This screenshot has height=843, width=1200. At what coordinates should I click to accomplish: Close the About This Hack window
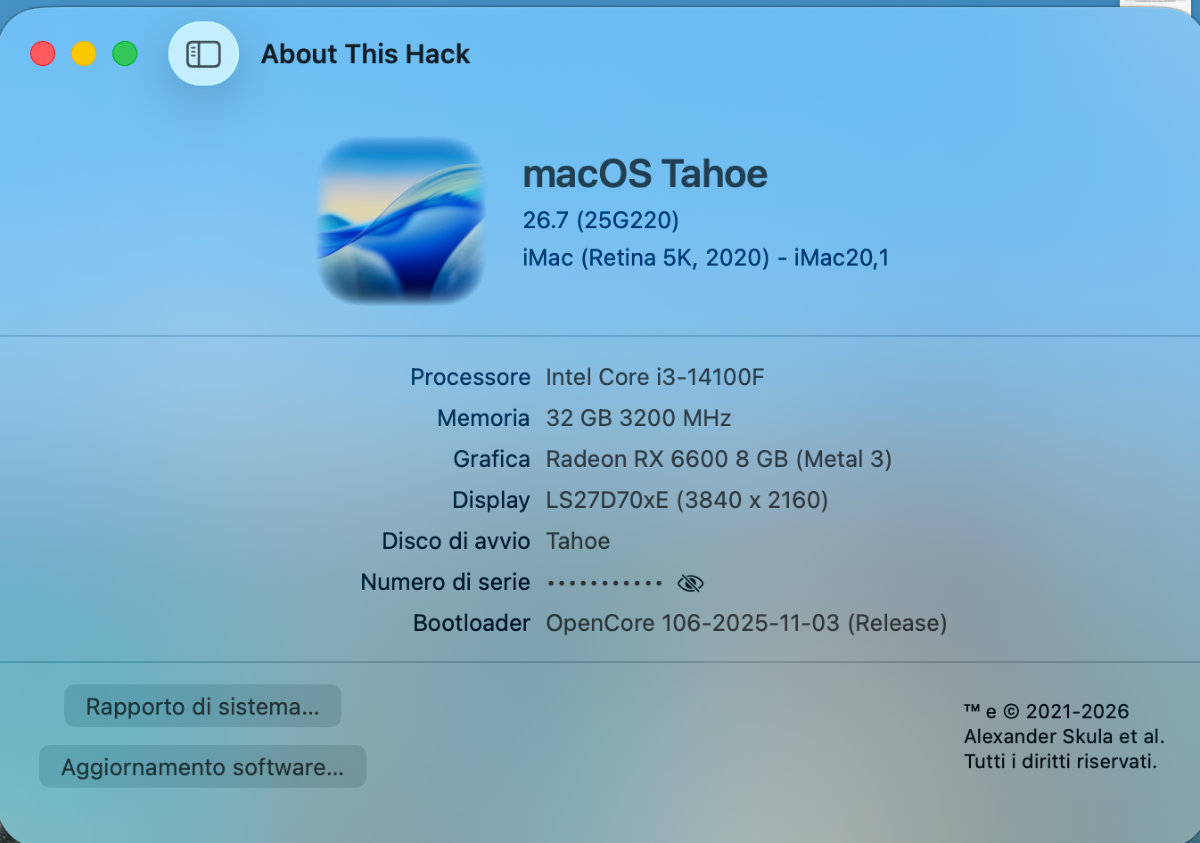(43, 54)
